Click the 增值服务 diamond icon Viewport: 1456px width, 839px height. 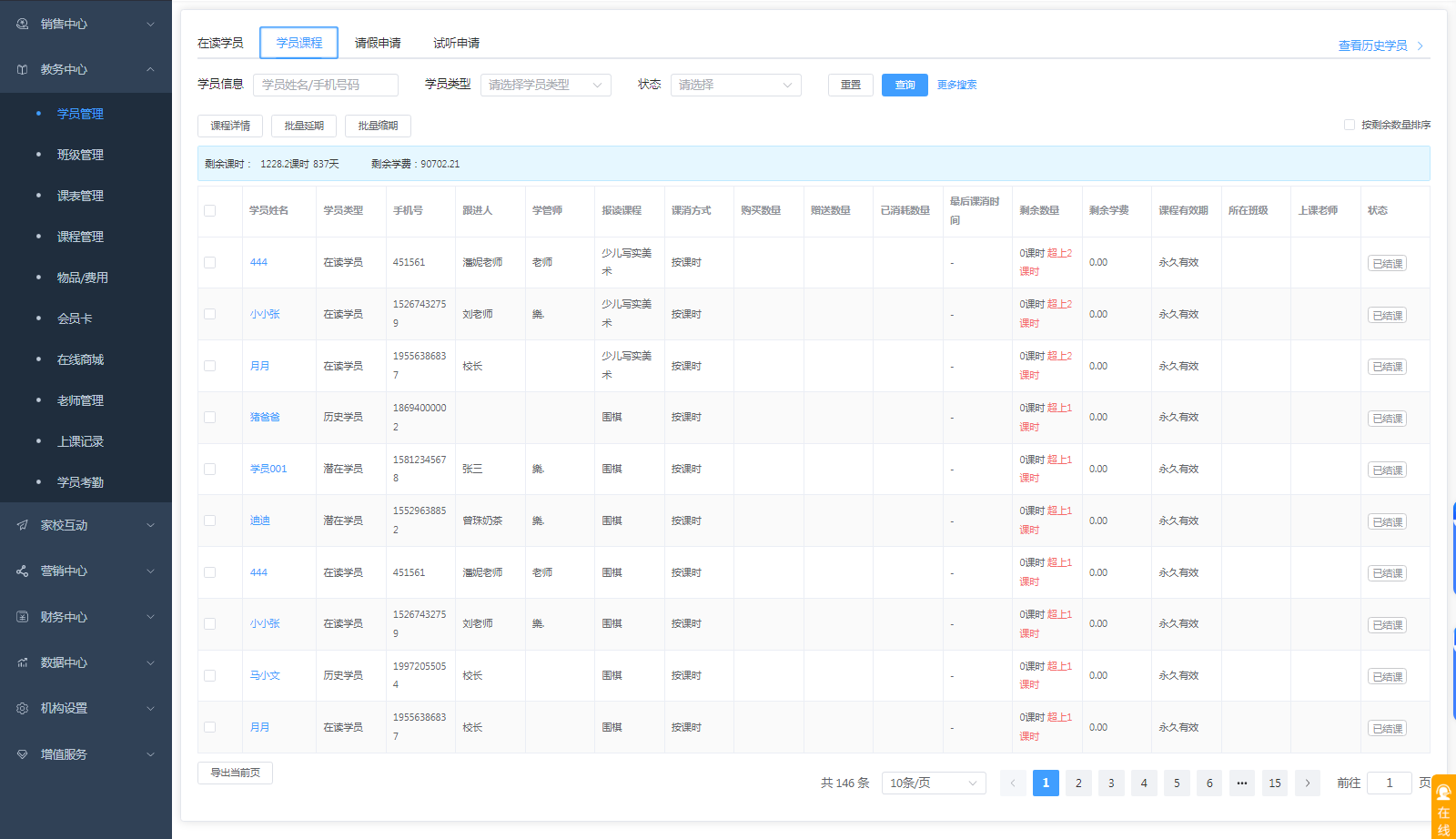[x=23, y=754]
